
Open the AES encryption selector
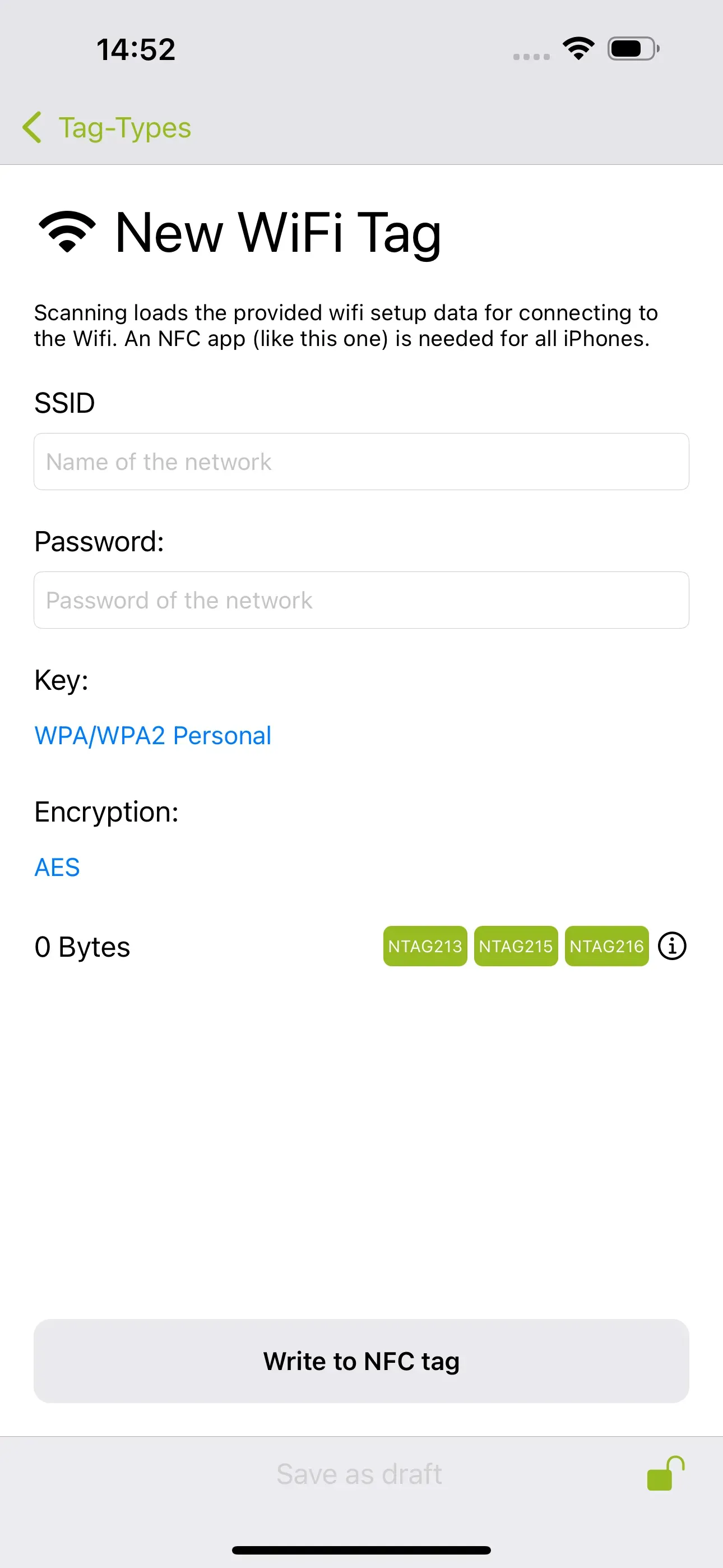pyautogui.click(x=57, y=868)
